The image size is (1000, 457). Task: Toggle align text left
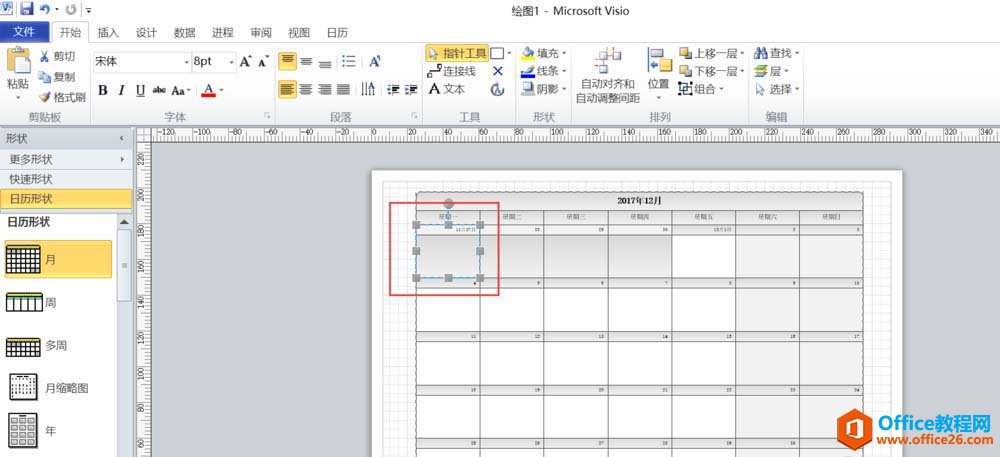coord(288,89)
